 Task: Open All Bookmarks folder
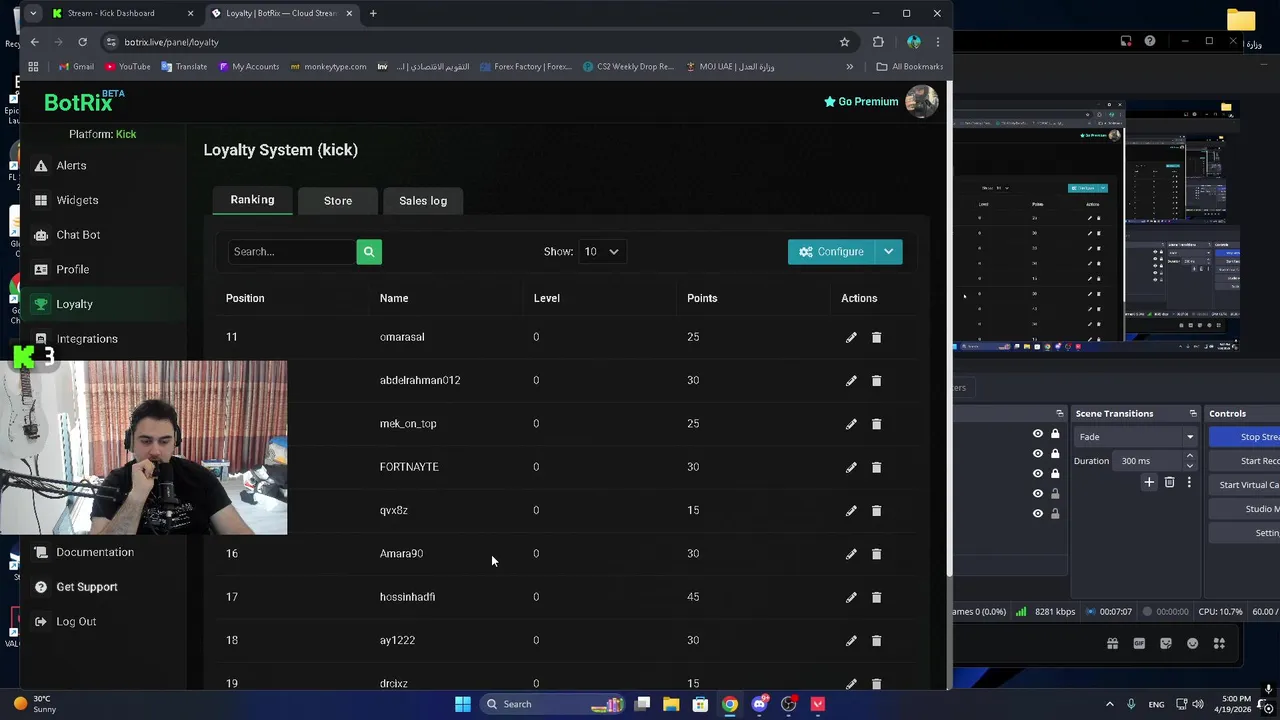[x=910, y=67]
